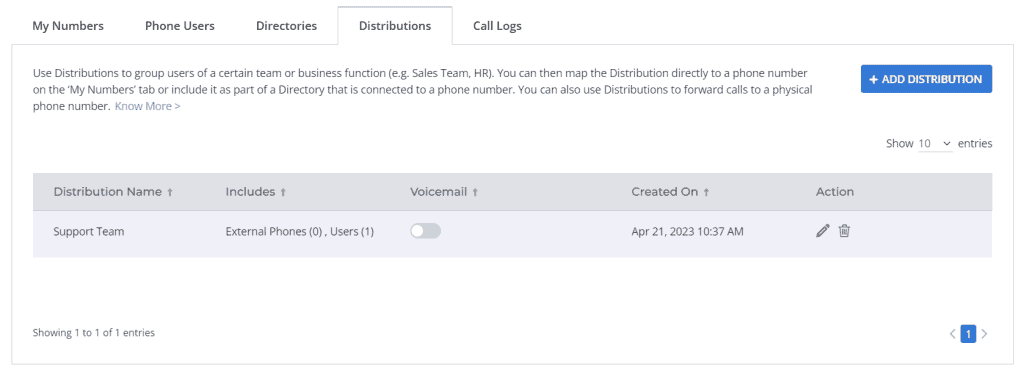The height and width of the screenshot is (376, 1024).
Task: Go to previous page with left chevron
Action: coord(953,334)
